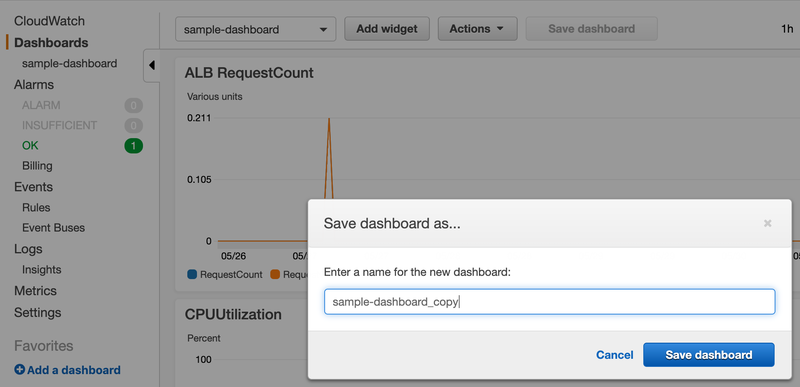Open Metrics in the sidebar
The width and height of the screenshot is (800, 387).
(x=35, y=291)
